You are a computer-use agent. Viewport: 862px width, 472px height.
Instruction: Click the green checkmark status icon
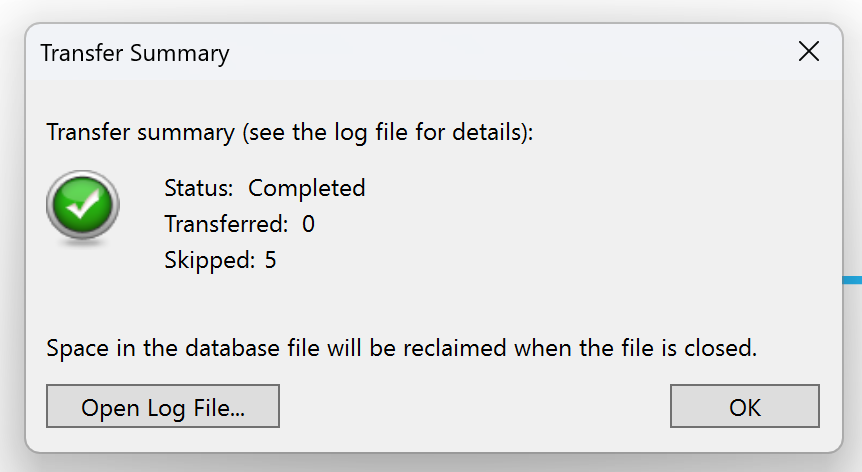click(83, 205)
